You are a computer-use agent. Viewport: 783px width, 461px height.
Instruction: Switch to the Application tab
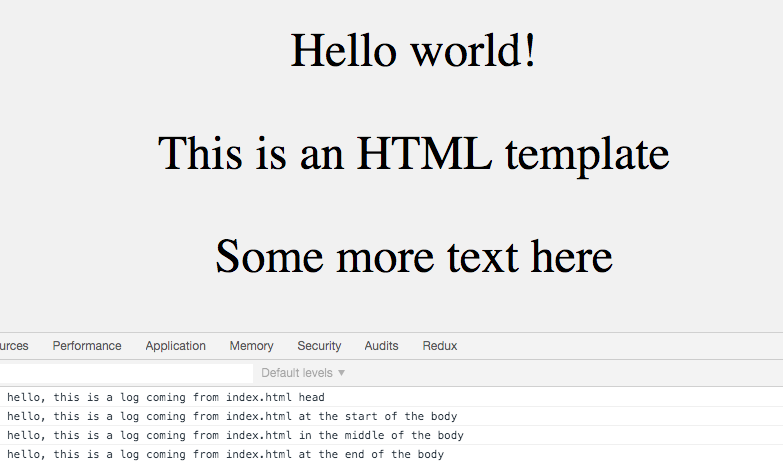[x=175, y=346]
